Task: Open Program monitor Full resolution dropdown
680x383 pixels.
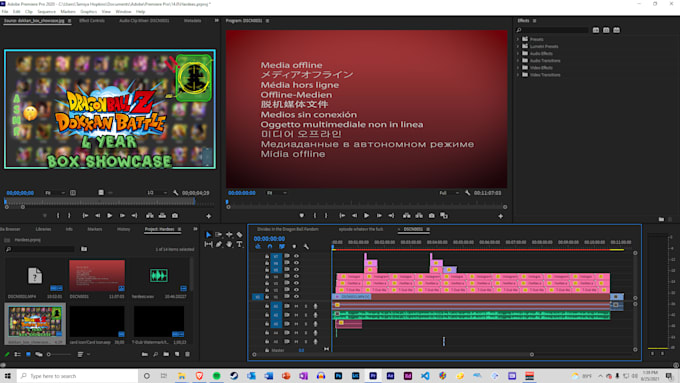Action: tap(449, 193)
